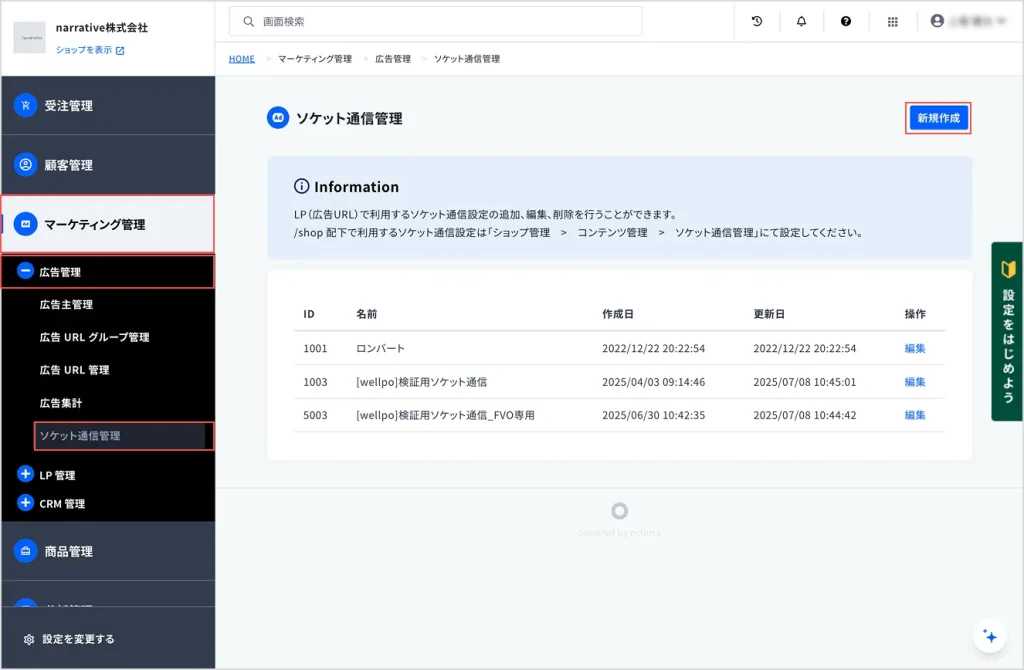Image resolution: width=1024 pixels, height=670 pixels.
Task: Click the HOME breadcrumb link
Action: click(x=242, y=59)
